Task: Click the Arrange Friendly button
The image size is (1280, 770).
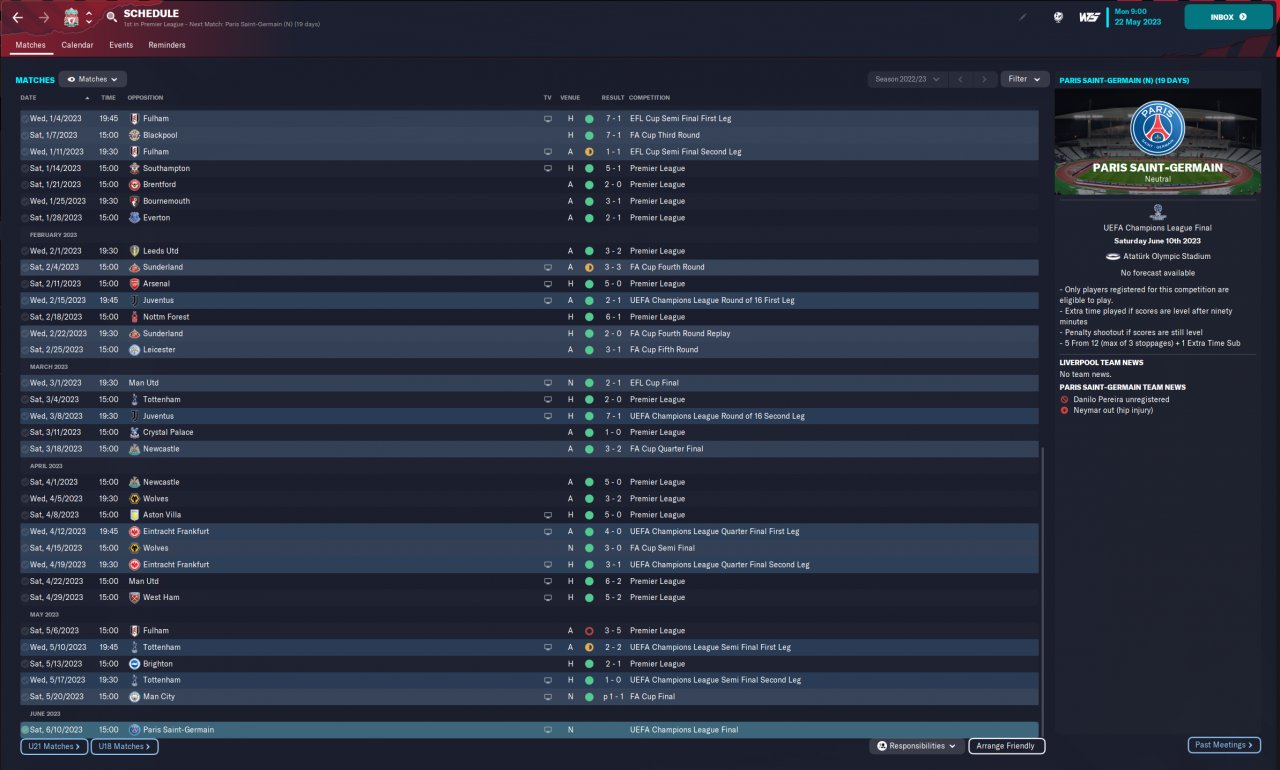Action: (1006, 746)
